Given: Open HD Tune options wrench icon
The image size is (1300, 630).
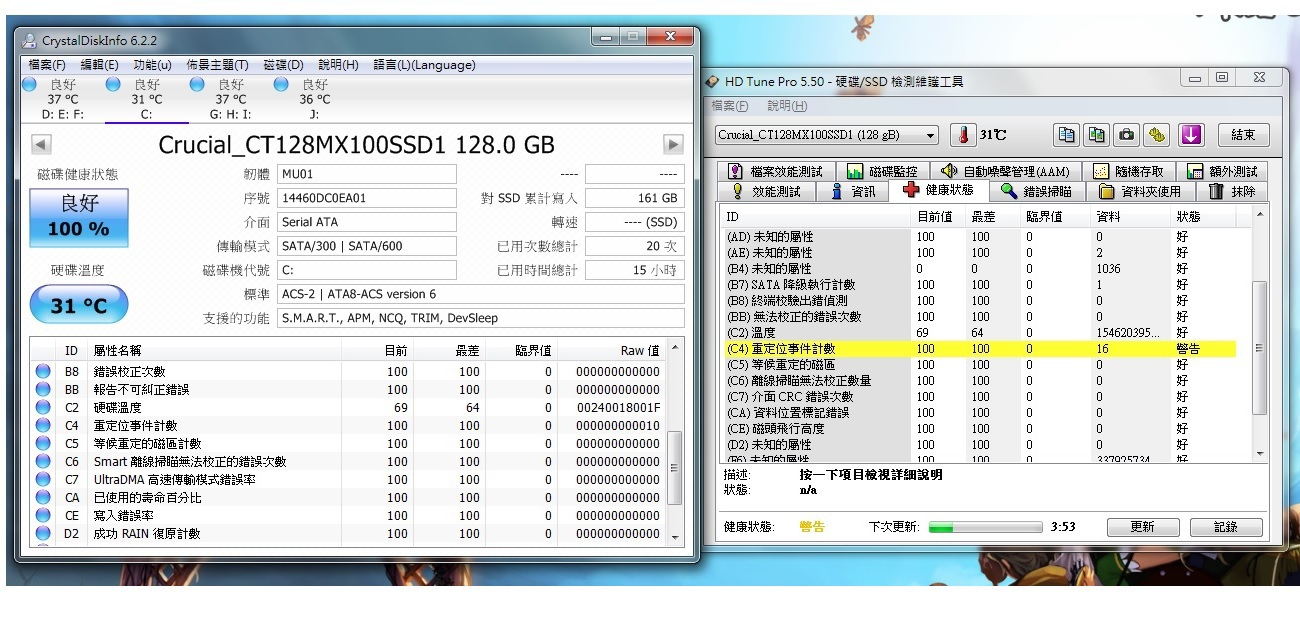Looking at the screenshot, I should [1157, 135].
